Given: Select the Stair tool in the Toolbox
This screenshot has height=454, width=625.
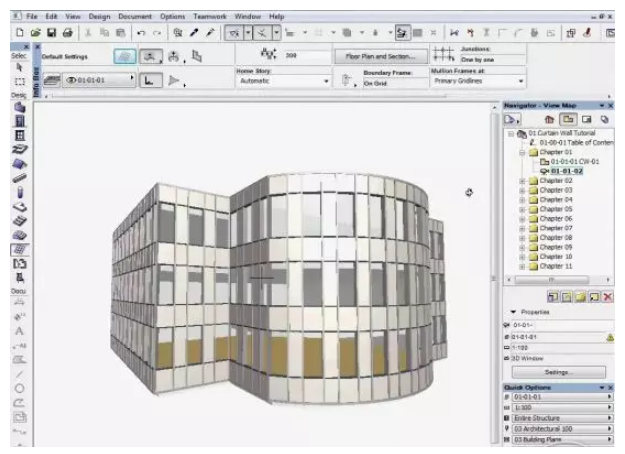Looking at the screenshot, I should [20, 149].
